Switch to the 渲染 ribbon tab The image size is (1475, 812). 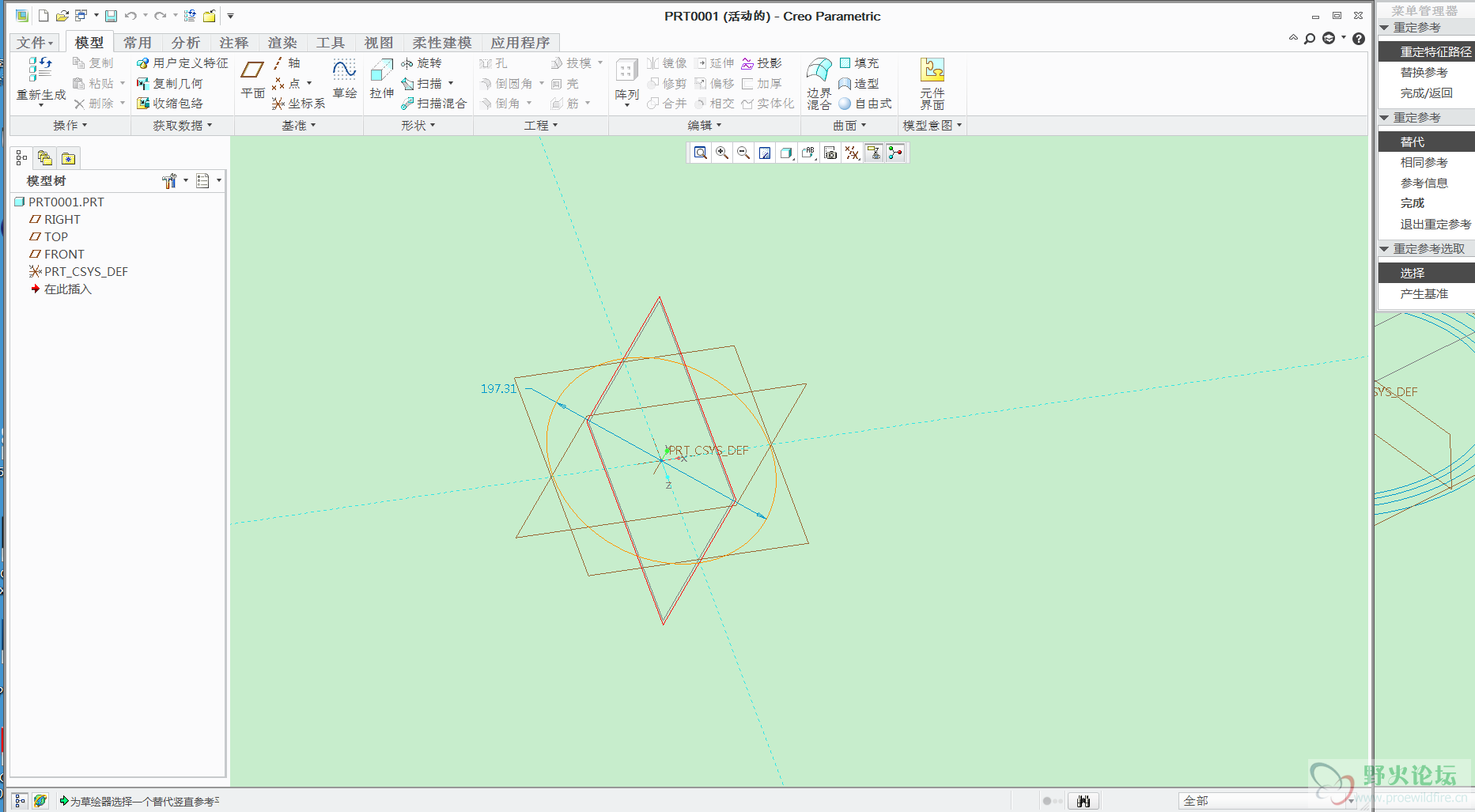pyautogui.click(x=282, y=43)
